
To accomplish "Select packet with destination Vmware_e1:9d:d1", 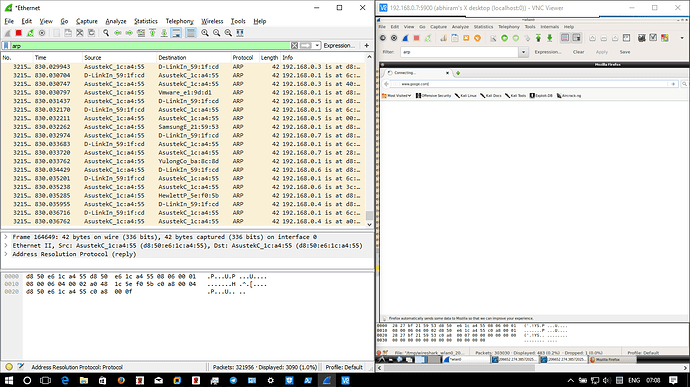I will (183, 92).
